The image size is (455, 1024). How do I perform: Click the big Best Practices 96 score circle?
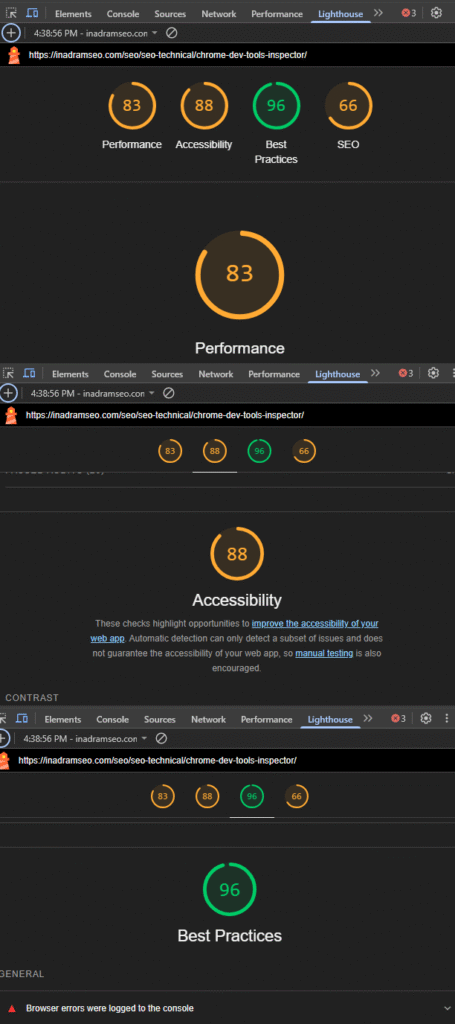[230, 889]
